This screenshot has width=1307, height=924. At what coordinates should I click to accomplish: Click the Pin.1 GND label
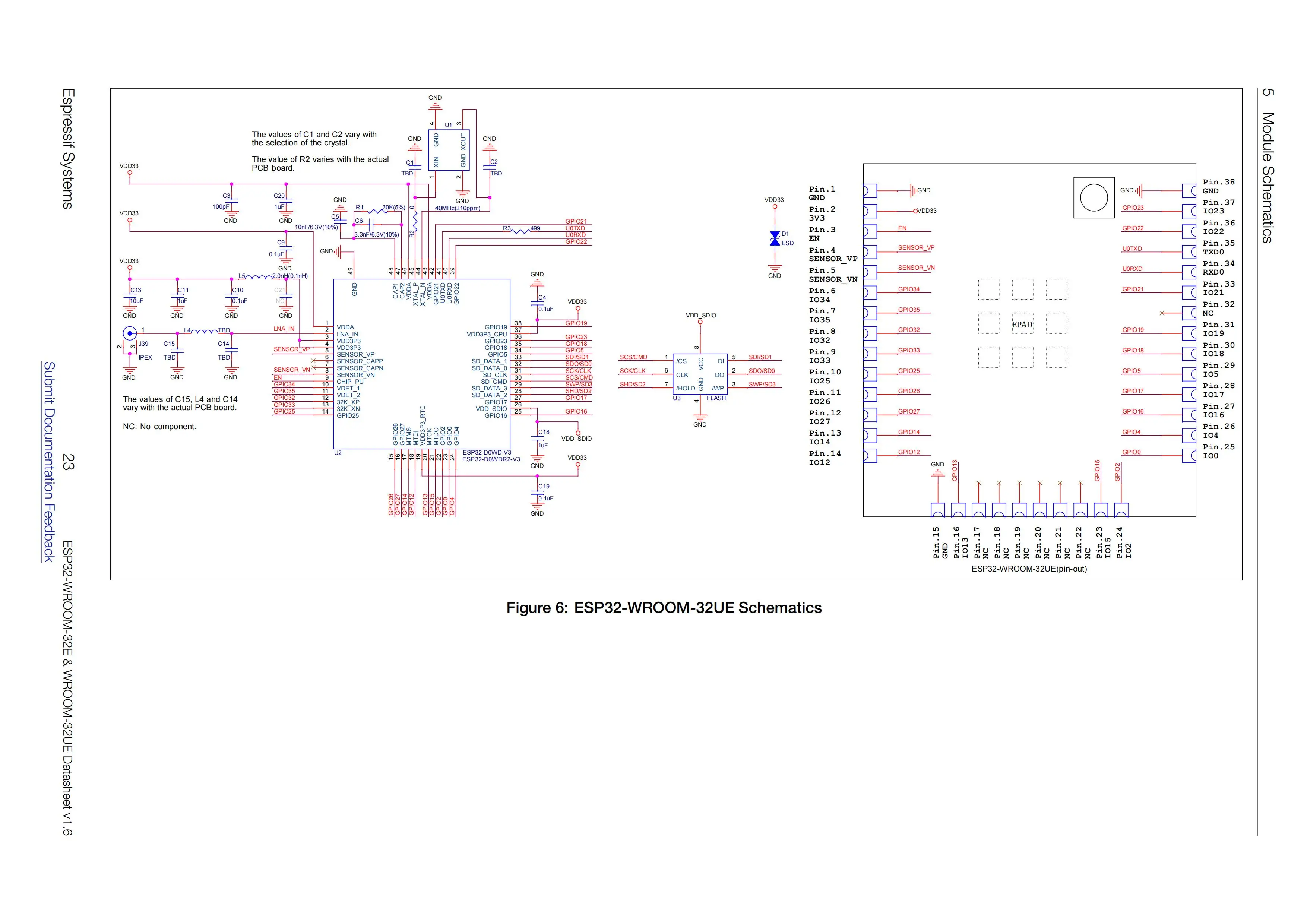pyautogui.click(x=822, y=194)
